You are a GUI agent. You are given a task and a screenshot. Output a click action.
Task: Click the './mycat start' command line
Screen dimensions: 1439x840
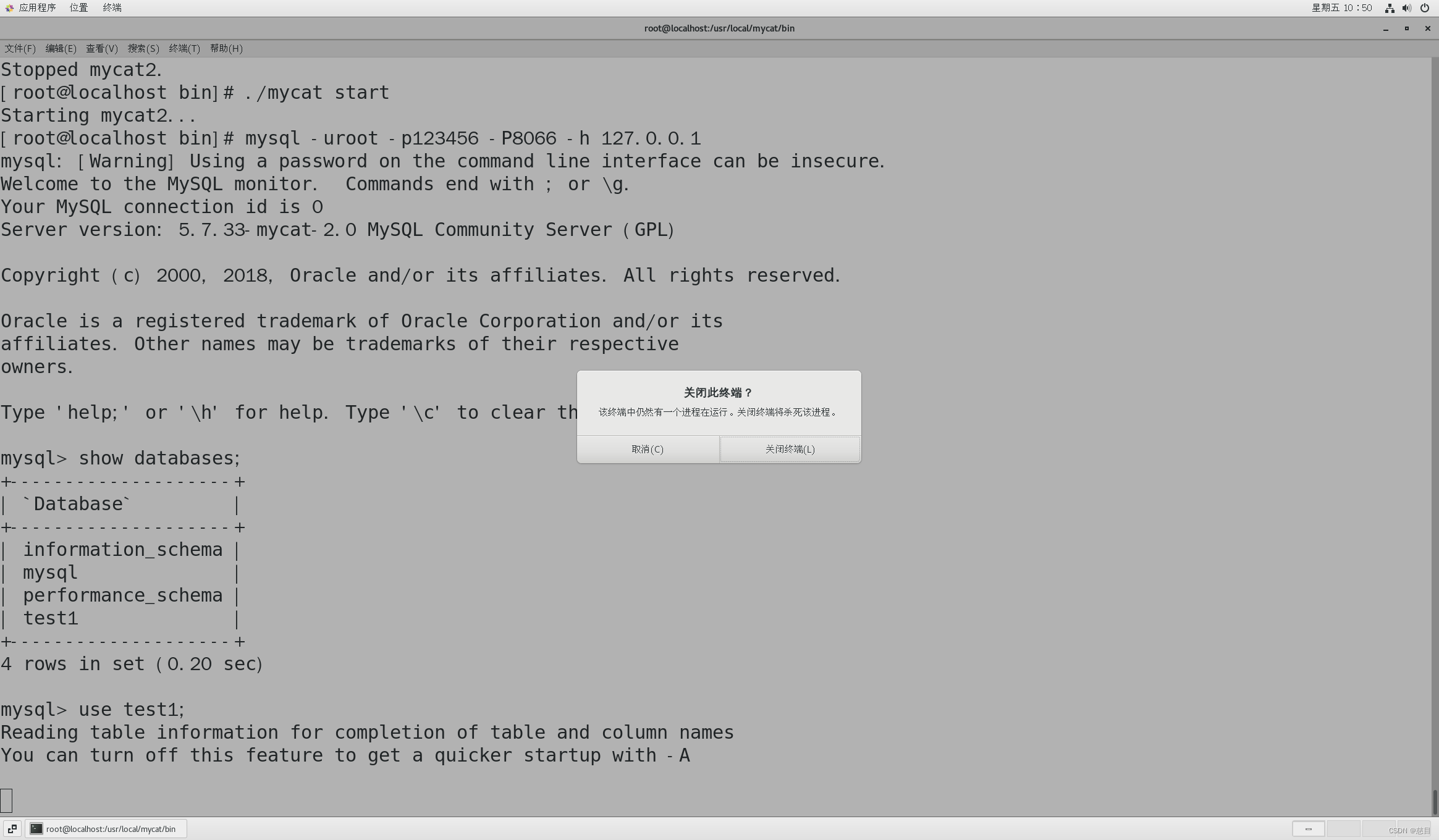click(195, 93)
